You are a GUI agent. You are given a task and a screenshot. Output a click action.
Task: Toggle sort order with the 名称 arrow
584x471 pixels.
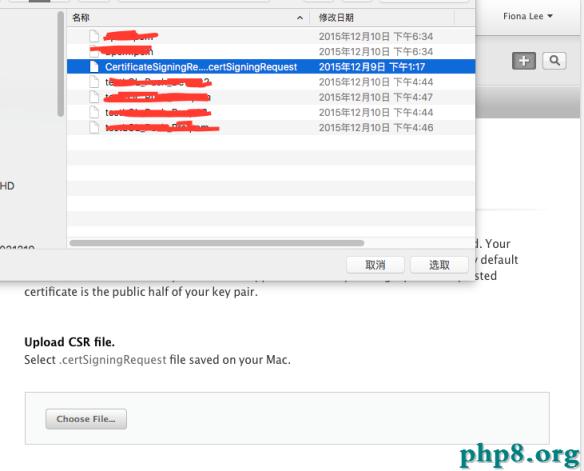(300, 18)
